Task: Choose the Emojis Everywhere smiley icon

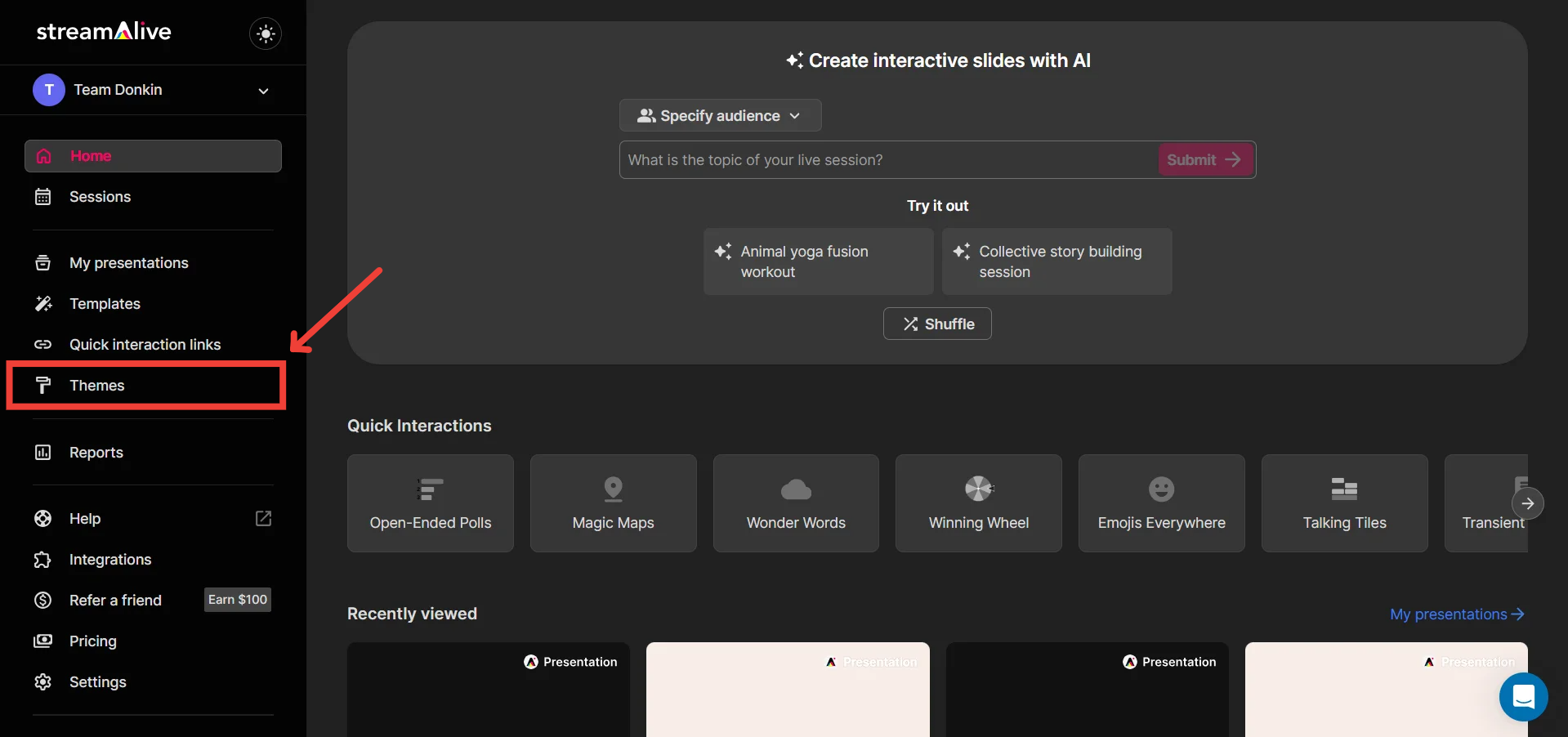Action: click(x=1161, y=489)
